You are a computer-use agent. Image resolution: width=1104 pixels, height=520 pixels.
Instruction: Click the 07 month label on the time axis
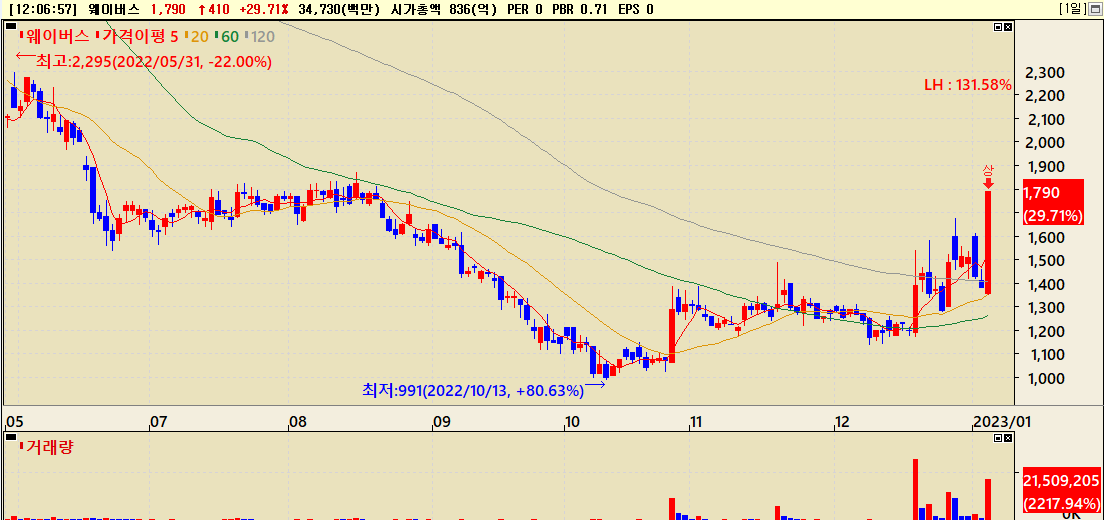tap(159, 423)
